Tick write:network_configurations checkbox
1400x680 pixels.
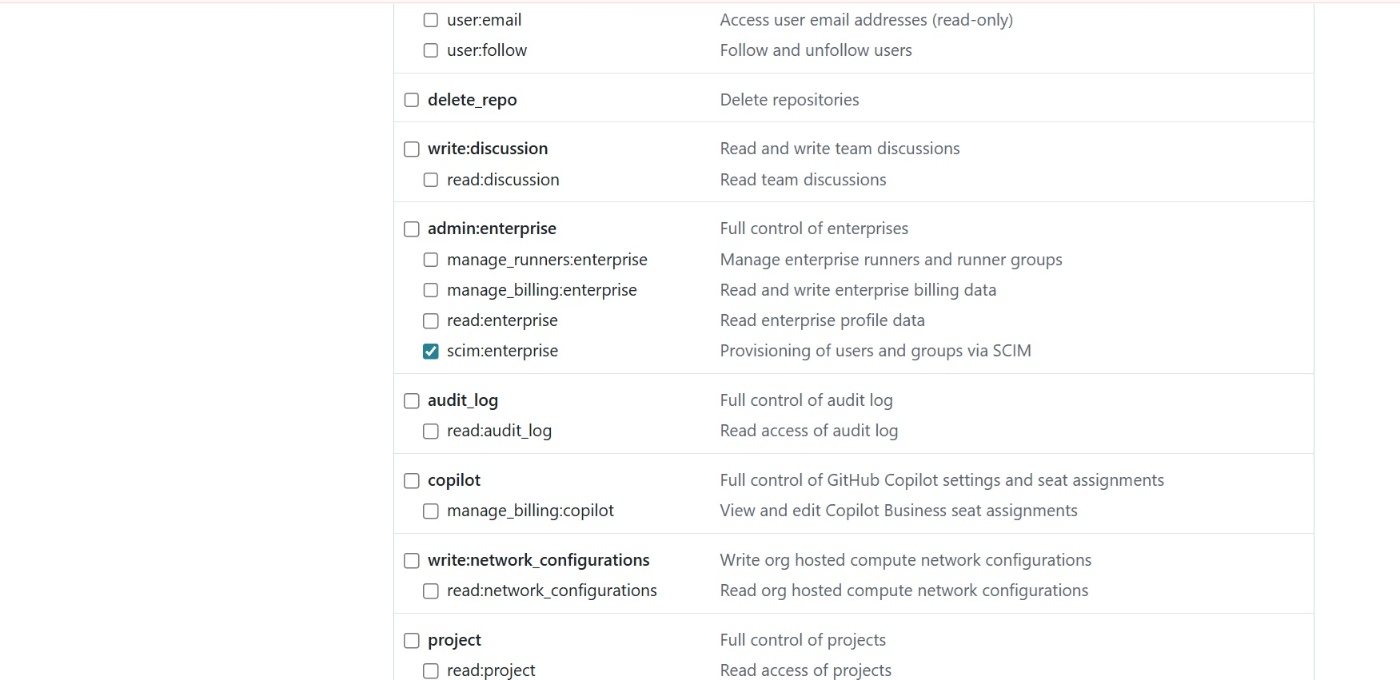412,561
